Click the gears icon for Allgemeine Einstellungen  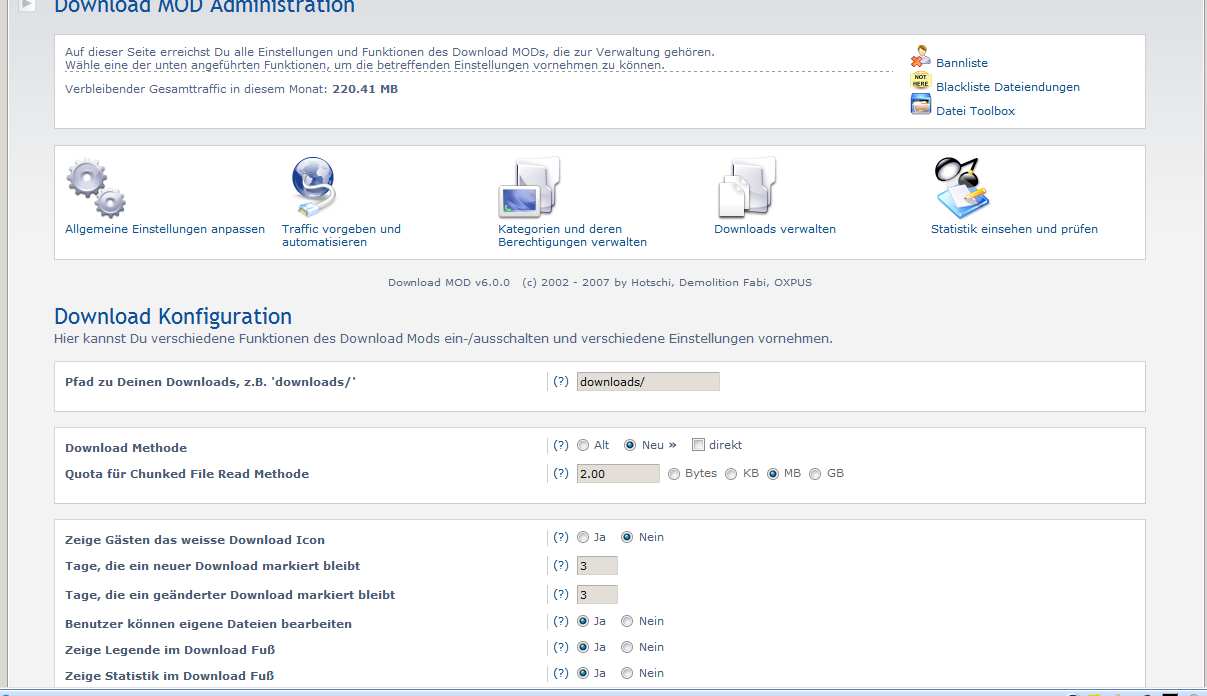pos(96,188)
